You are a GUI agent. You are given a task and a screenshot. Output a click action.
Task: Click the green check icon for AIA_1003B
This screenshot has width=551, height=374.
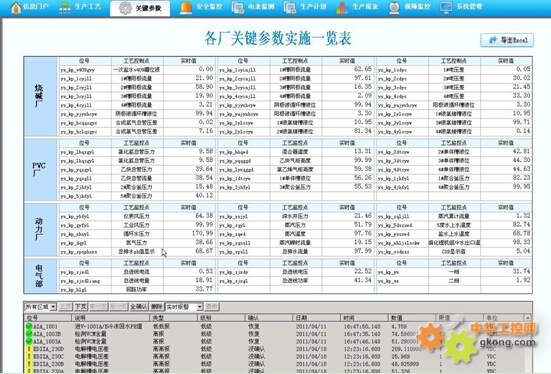pyautogui.click(x=29, y=334)
